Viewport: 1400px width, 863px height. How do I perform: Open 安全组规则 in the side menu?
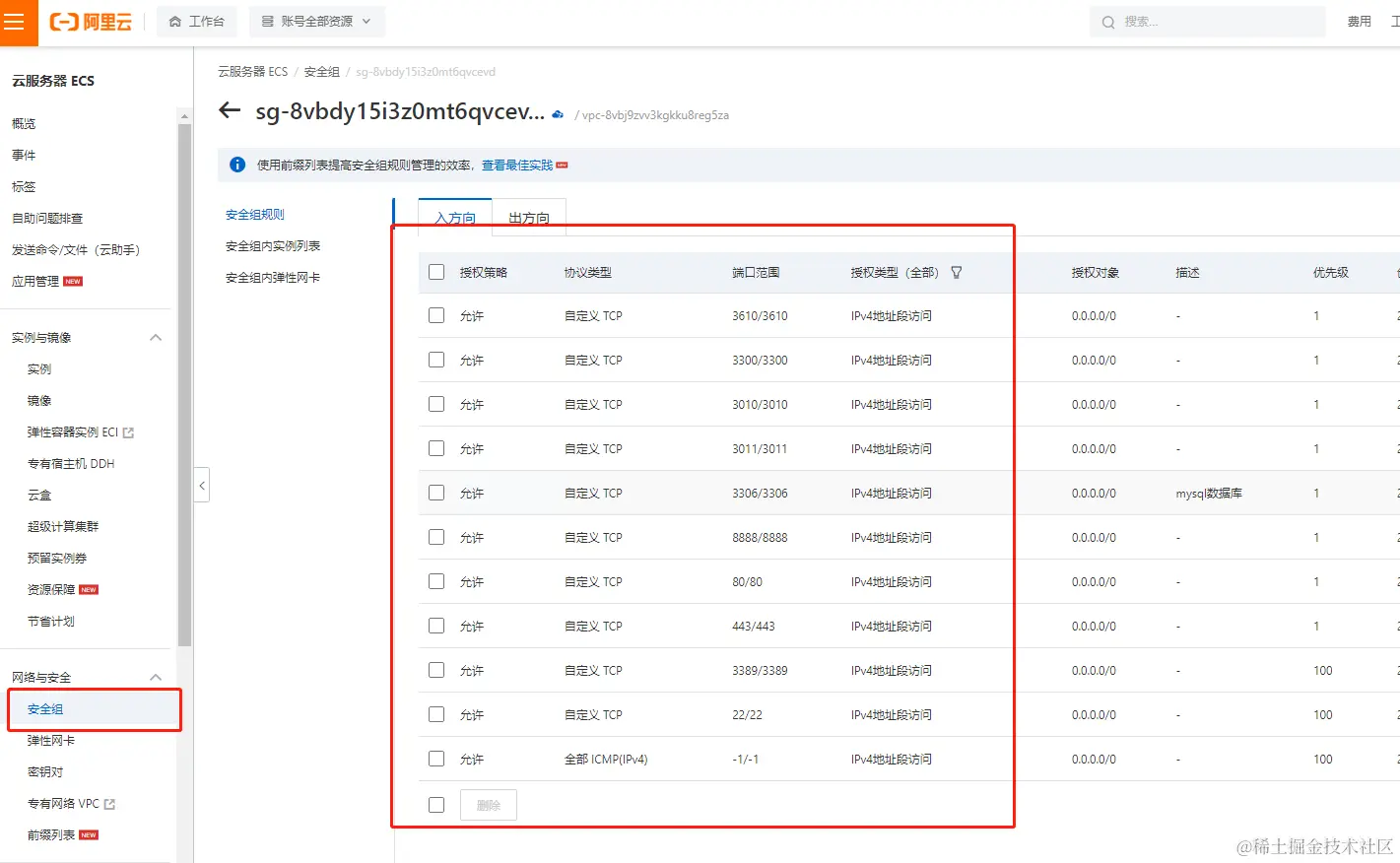(x=255, y=215)
